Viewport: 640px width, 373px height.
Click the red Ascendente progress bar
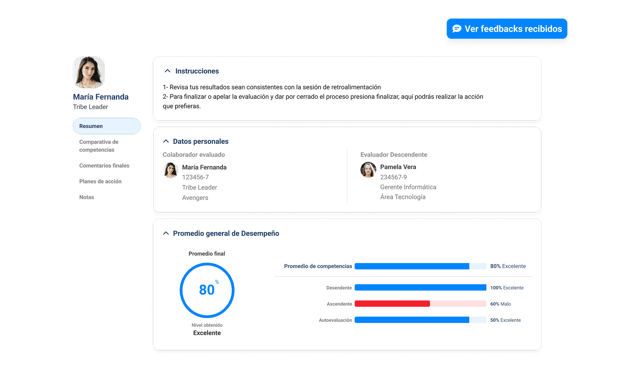pos(420,304)
